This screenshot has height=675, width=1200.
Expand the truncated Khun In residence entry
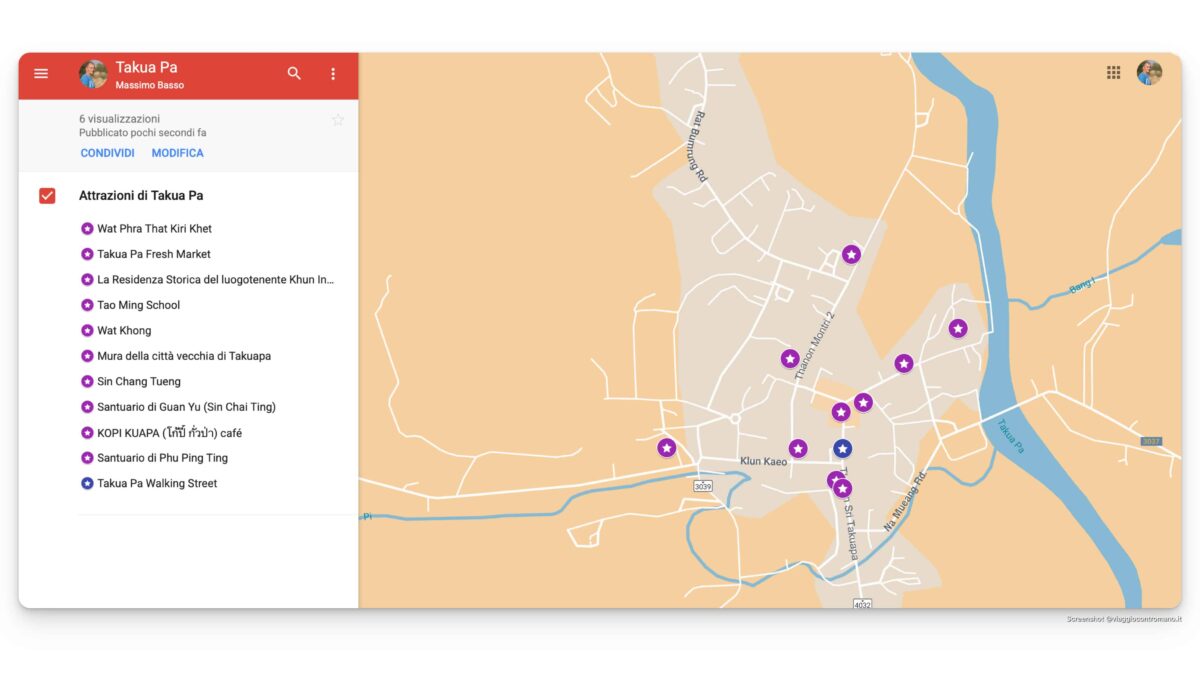213,279
